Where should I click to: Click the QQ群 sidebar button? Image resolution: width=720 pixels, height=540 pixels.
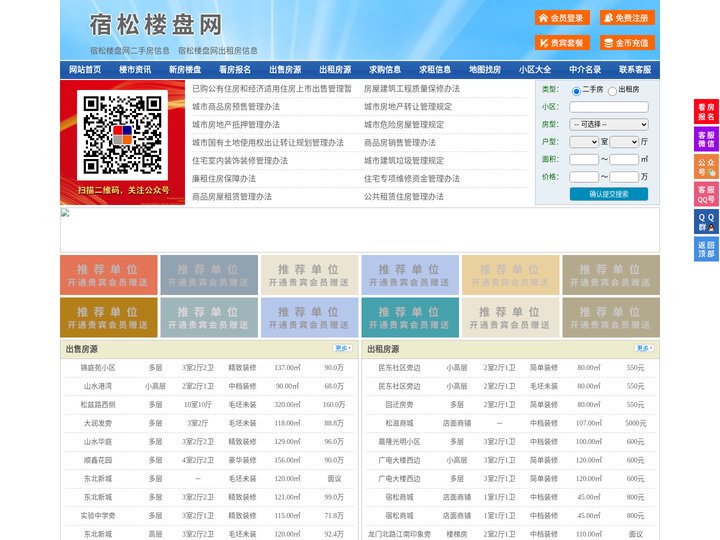[706, 222]
